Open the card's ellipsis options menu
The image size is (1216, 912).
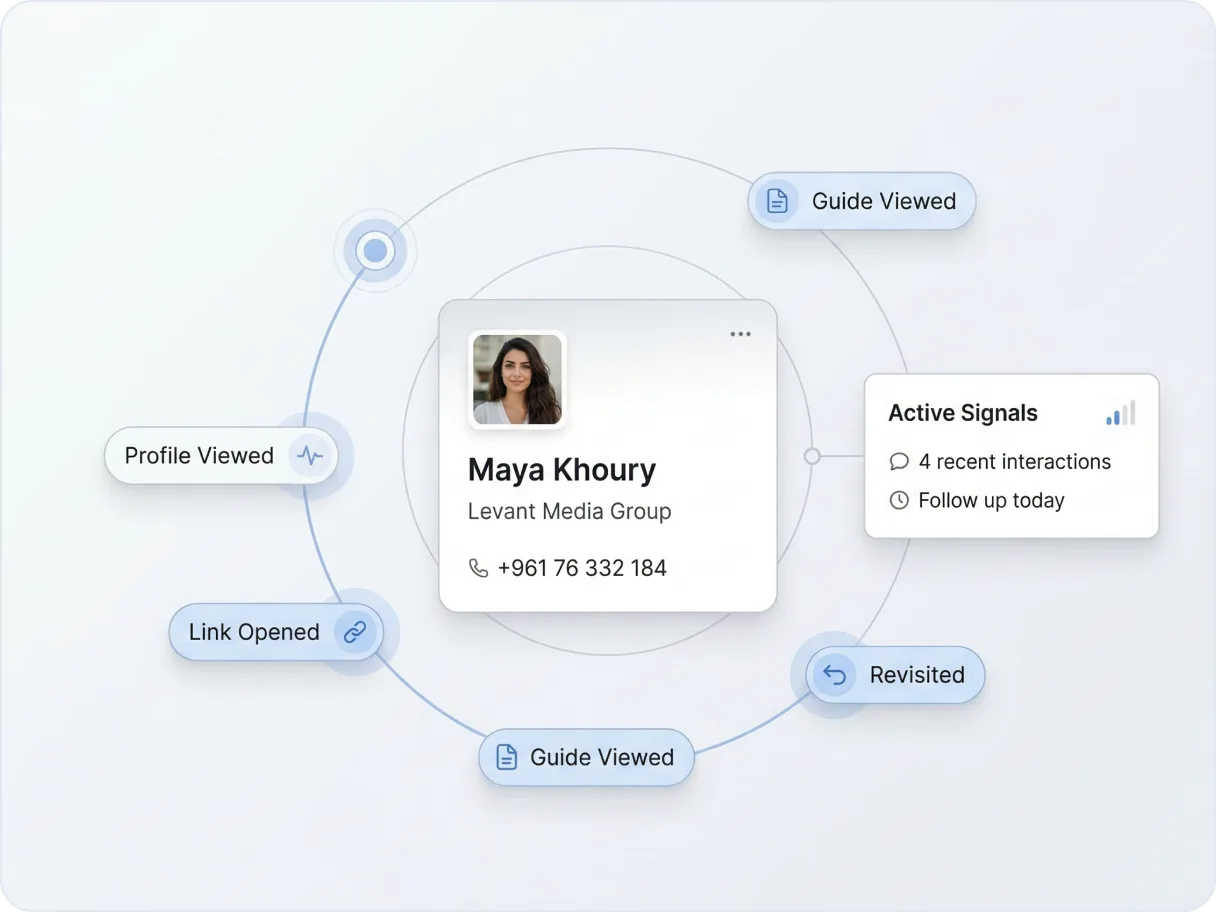[x=740, y=333]
